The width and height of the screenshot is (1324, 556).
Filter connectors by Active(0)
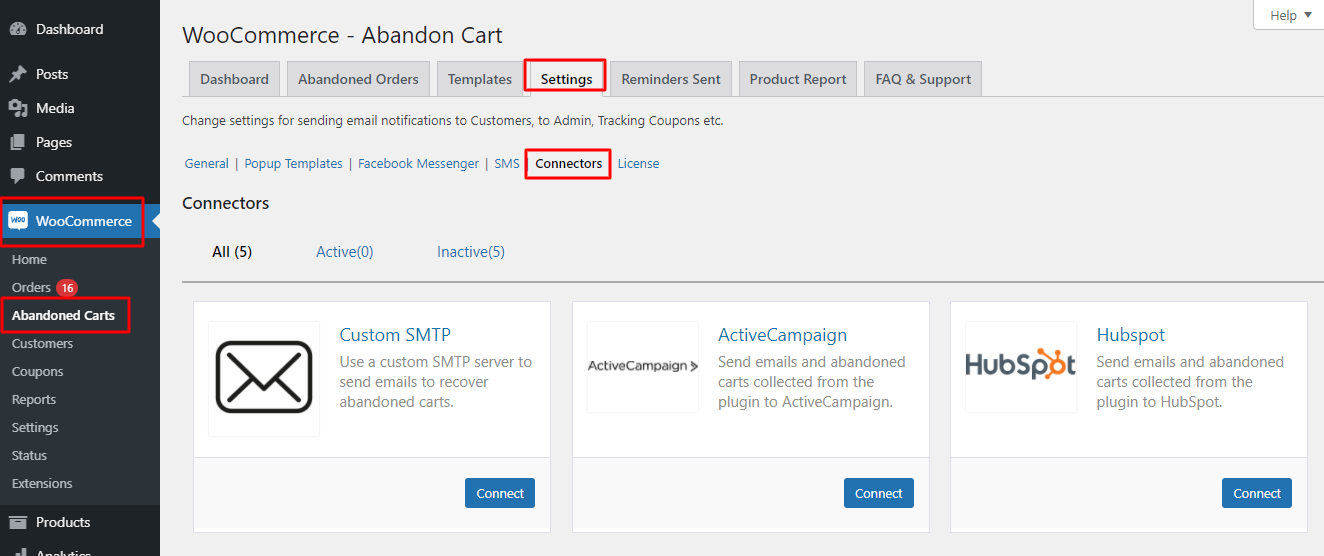click(345, 252)
